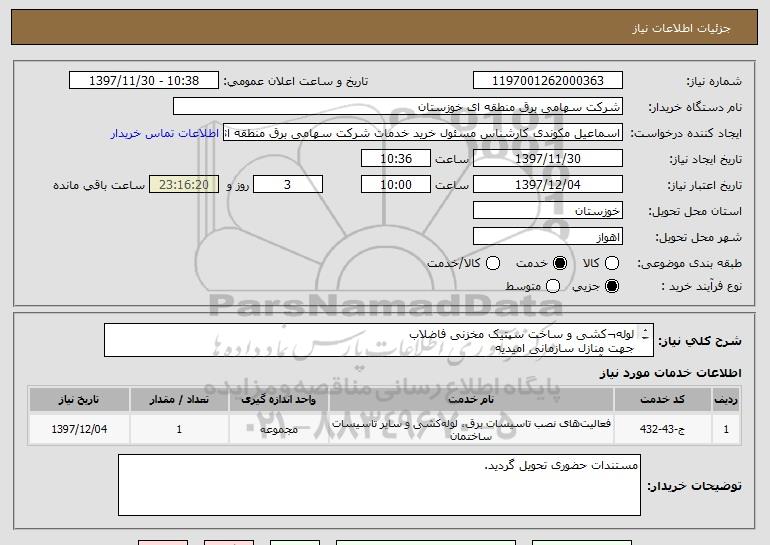Click the 10:00 validity time field
Image resolution: width=770 pixels, height=545 pixels.
(x=397, y=185)
